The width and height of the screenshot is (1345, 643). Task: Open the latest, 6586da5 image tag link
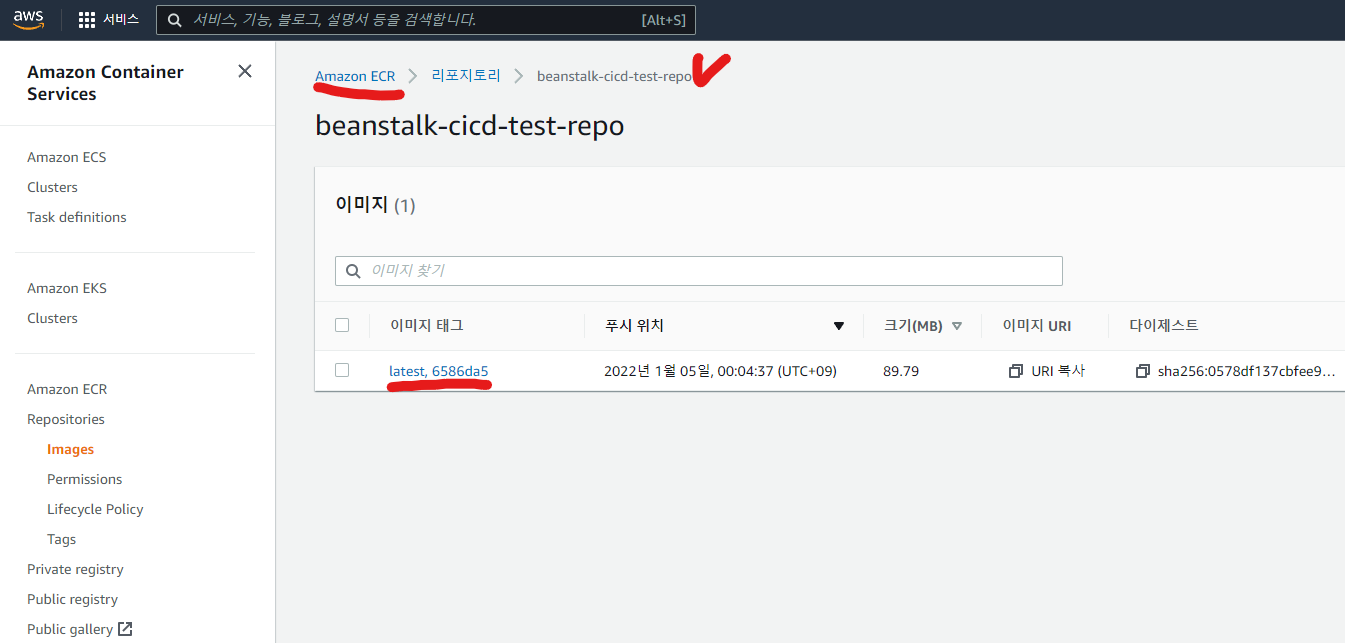point(439,371)
